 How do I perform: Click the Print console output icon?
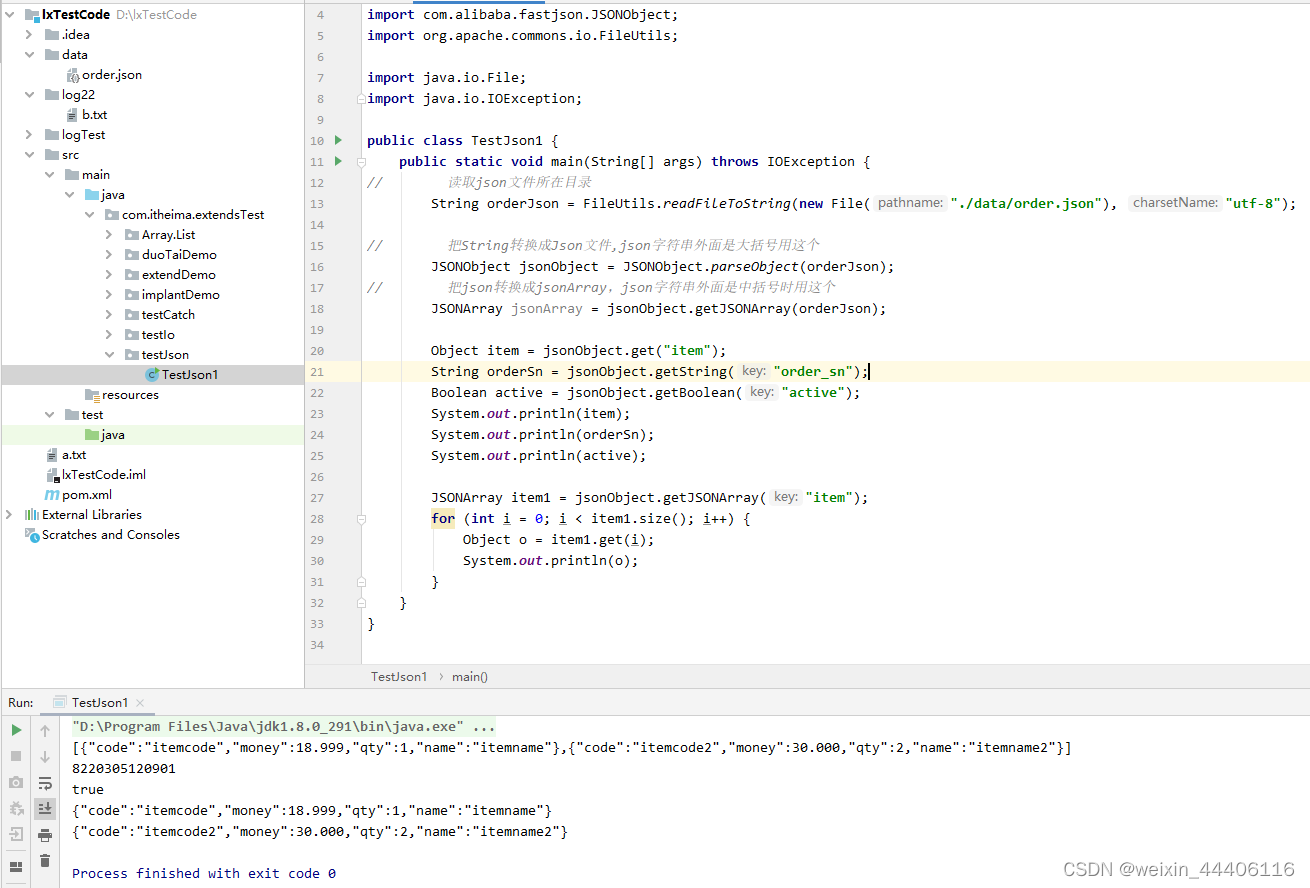44,834
